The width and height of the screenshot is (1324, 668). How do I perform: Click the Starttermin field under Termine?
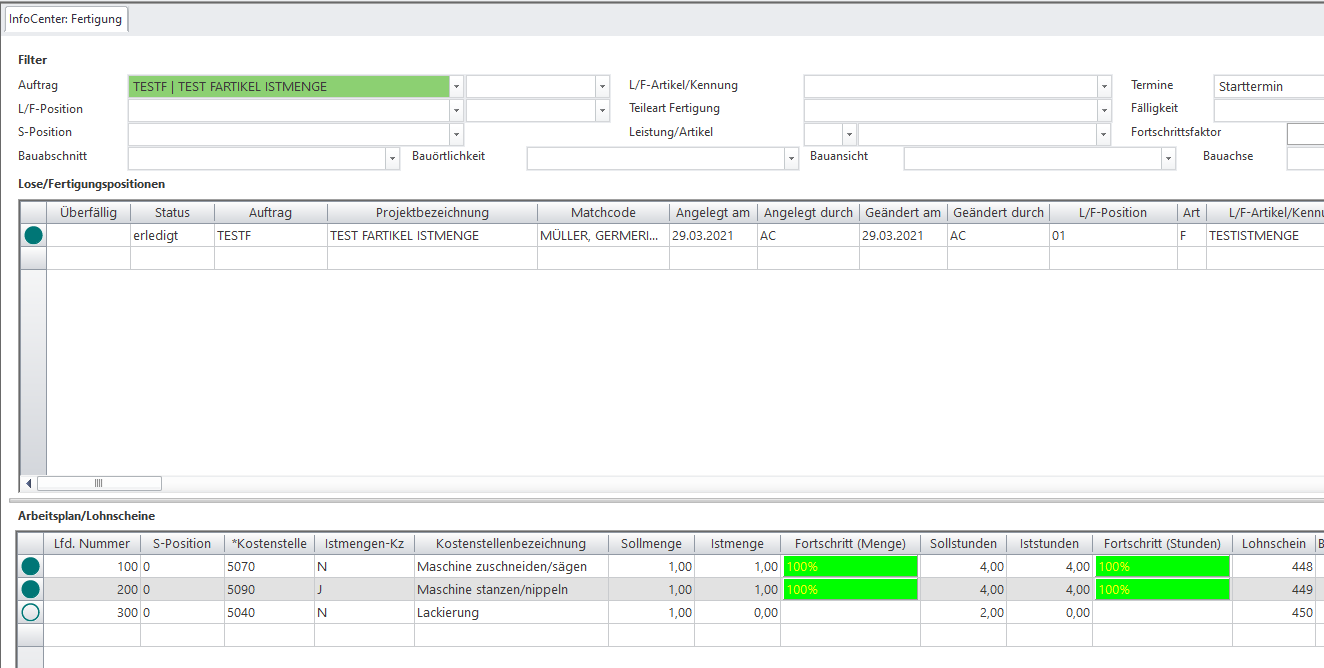[1268, 87]
